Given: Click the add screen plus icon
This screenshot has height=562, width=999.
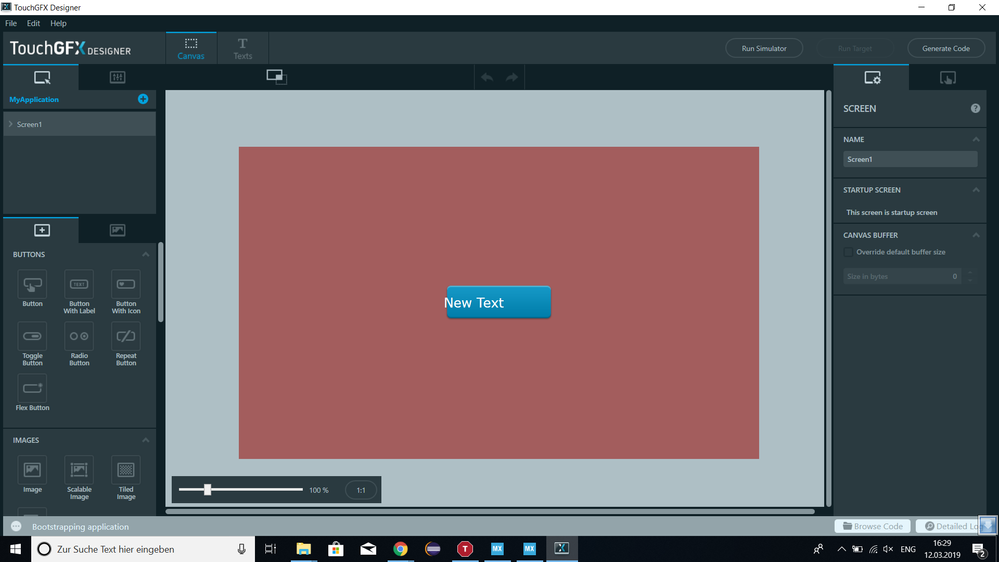Looking at the screenshot, I should (143, 99).
